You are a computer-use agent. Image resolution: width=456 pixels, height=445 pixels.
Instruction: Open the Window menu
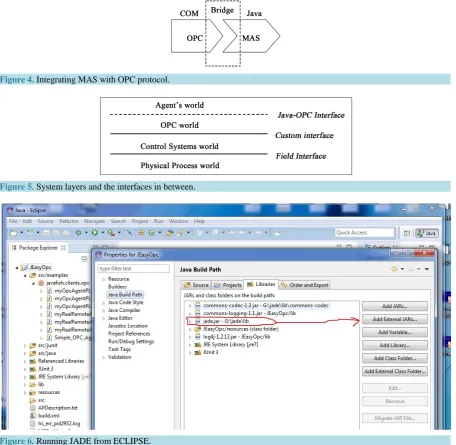(x=178, y=221)
